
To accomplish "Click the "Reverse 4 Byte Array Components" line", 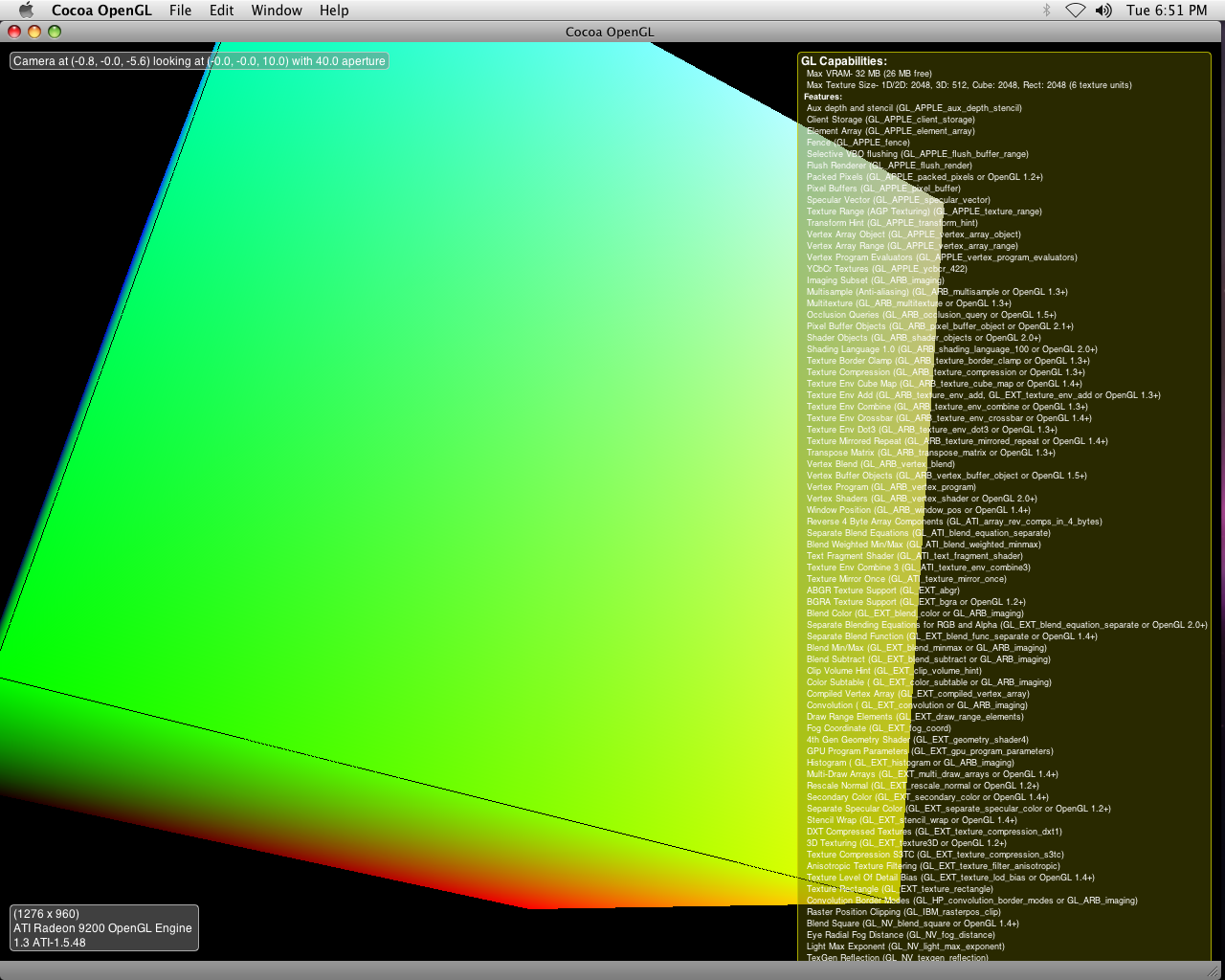I will [954, 522].
